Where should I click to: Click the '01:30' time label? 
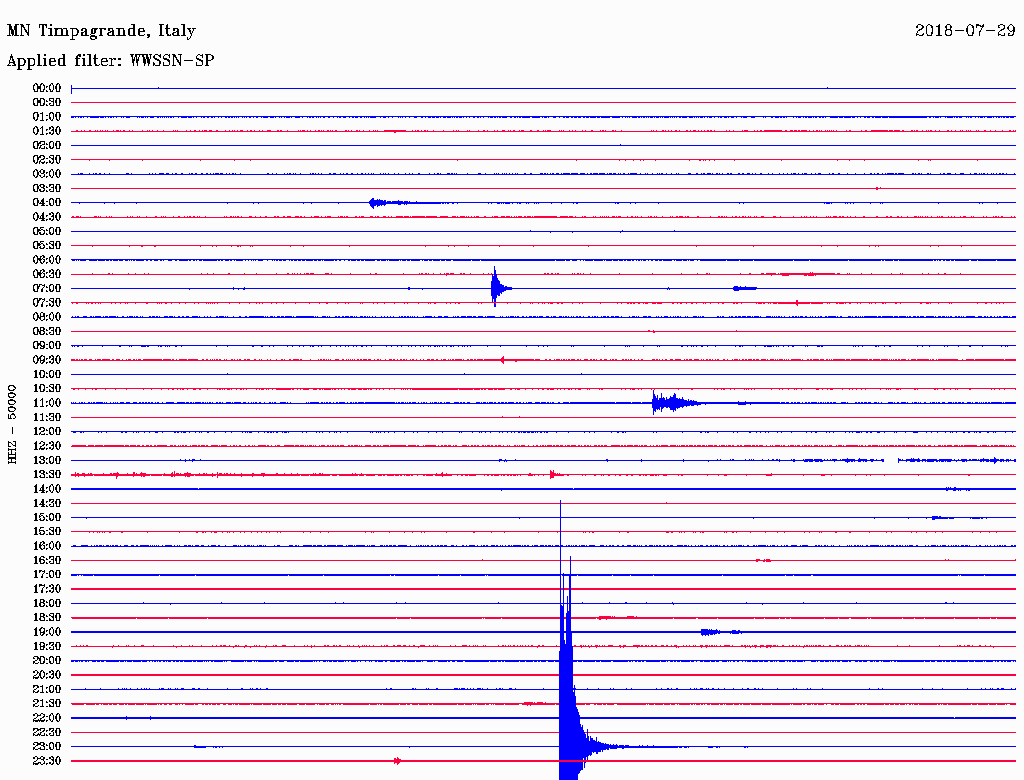coord(47,131)
